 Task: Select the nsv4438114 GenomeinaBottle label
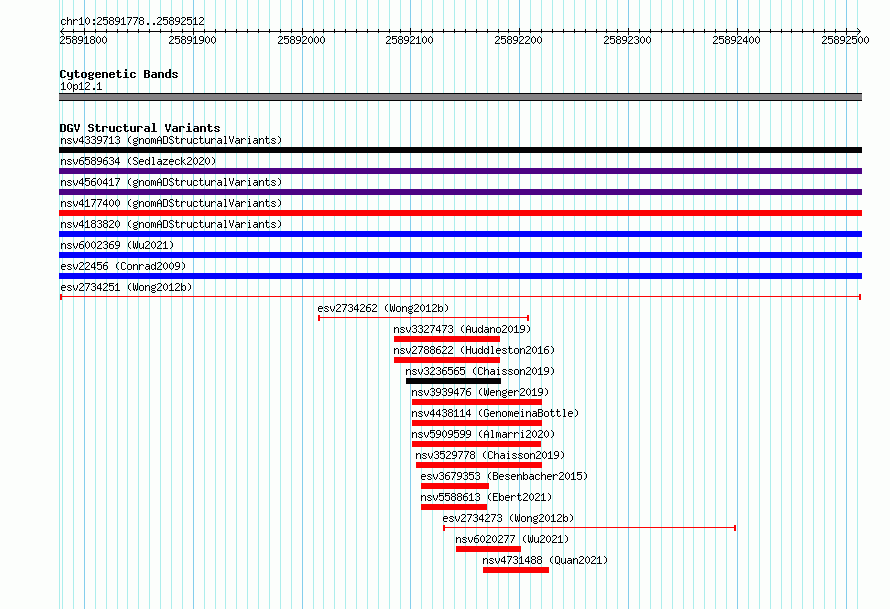[495, 413]
